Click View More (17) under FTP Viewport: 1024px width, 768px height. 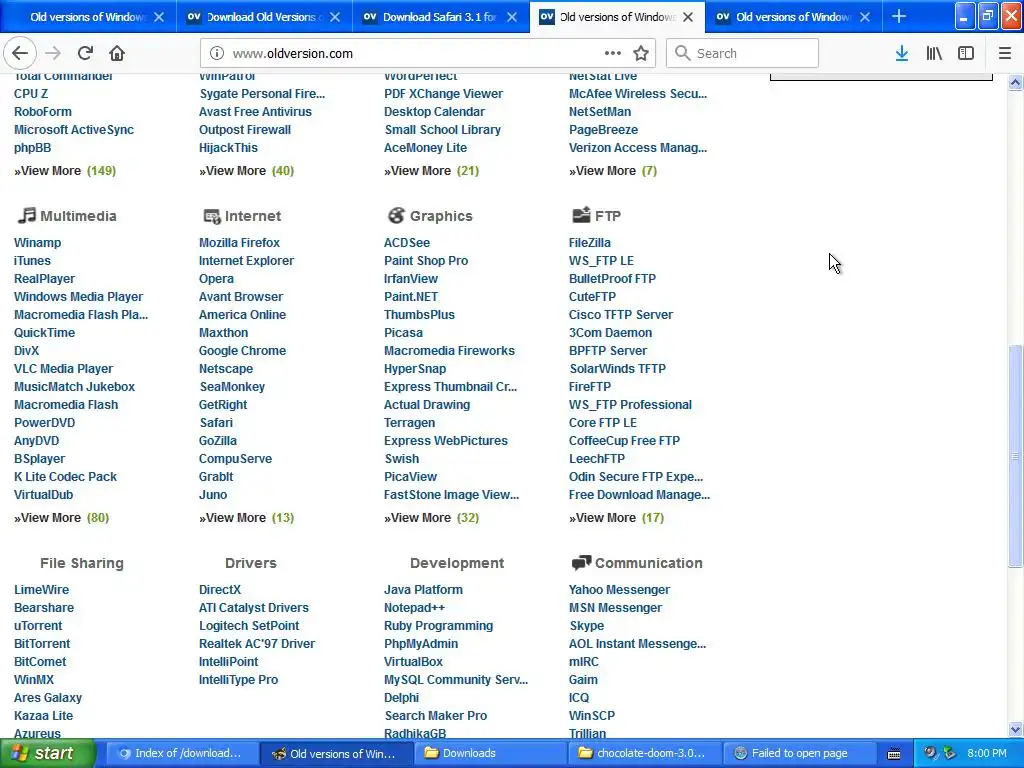616,518
